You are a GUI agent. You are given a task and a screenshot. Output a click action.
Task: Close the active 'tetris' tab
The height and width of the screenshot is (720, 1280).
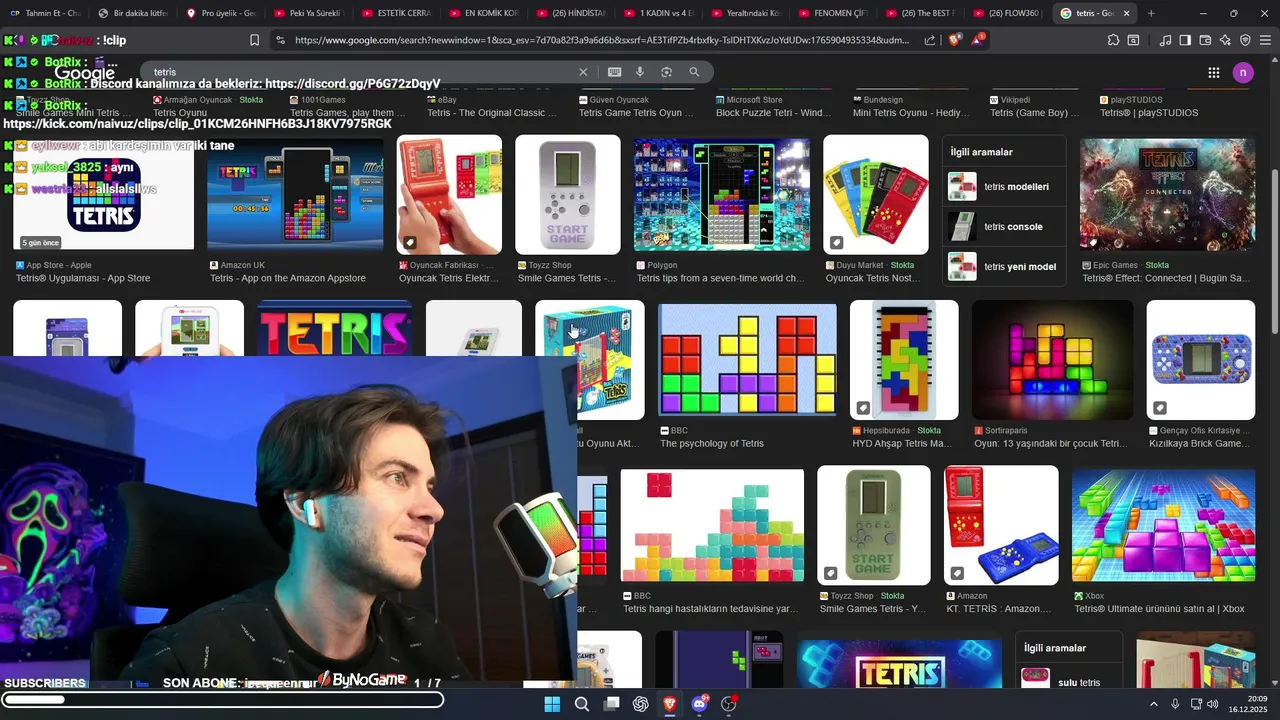pos(1127,13)
